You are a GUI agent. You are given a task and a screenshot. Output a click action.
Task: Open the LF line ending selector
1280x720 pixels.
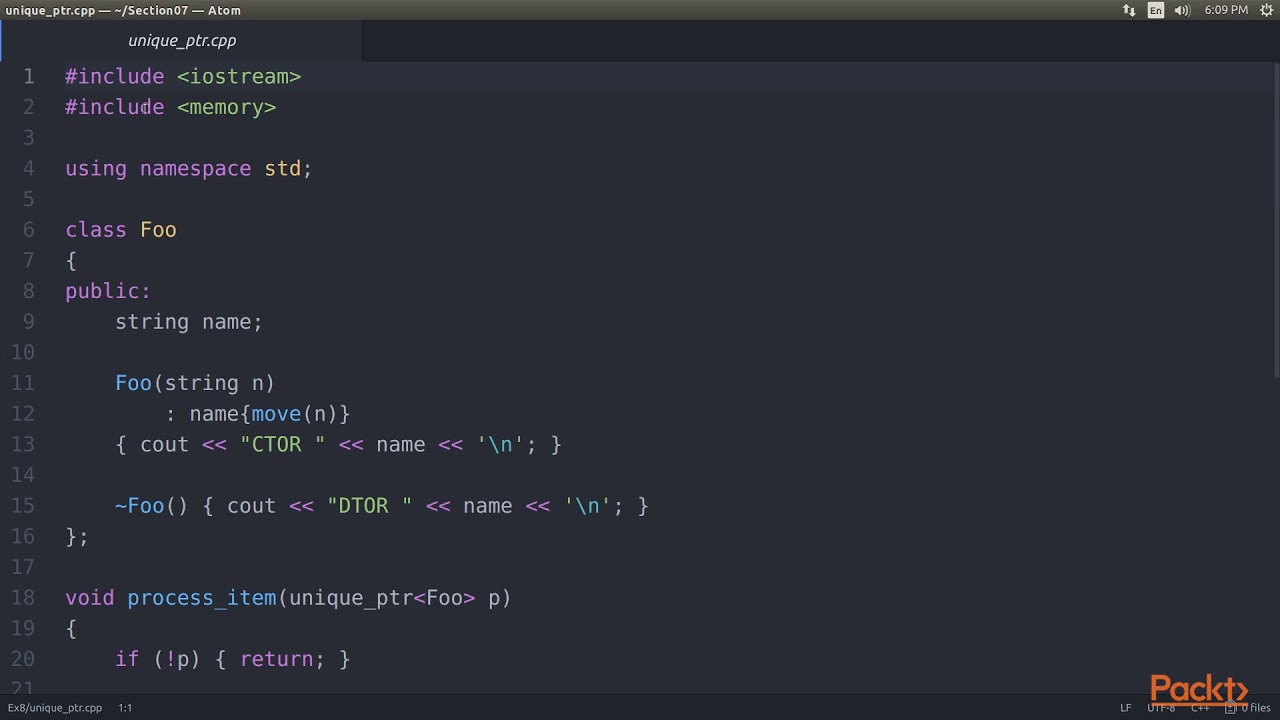1125,708
